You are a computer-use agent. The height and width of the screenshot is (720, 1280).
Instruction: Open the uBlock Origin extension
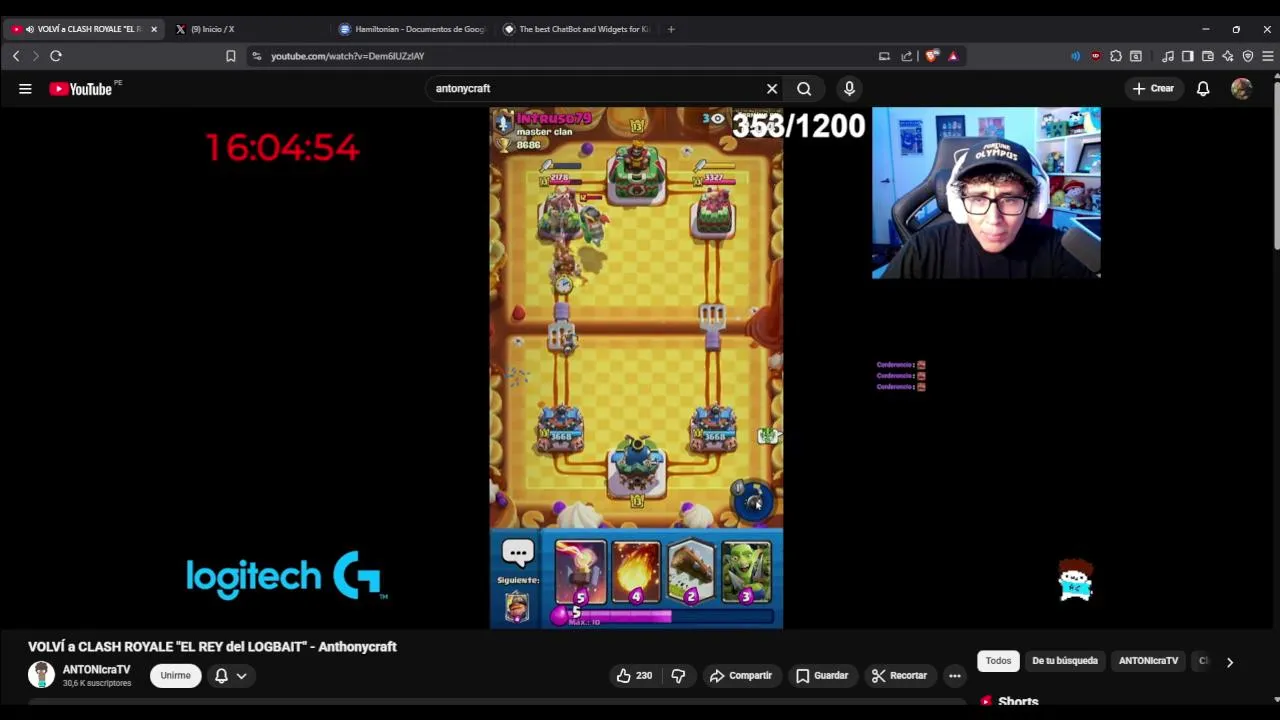1096,56
